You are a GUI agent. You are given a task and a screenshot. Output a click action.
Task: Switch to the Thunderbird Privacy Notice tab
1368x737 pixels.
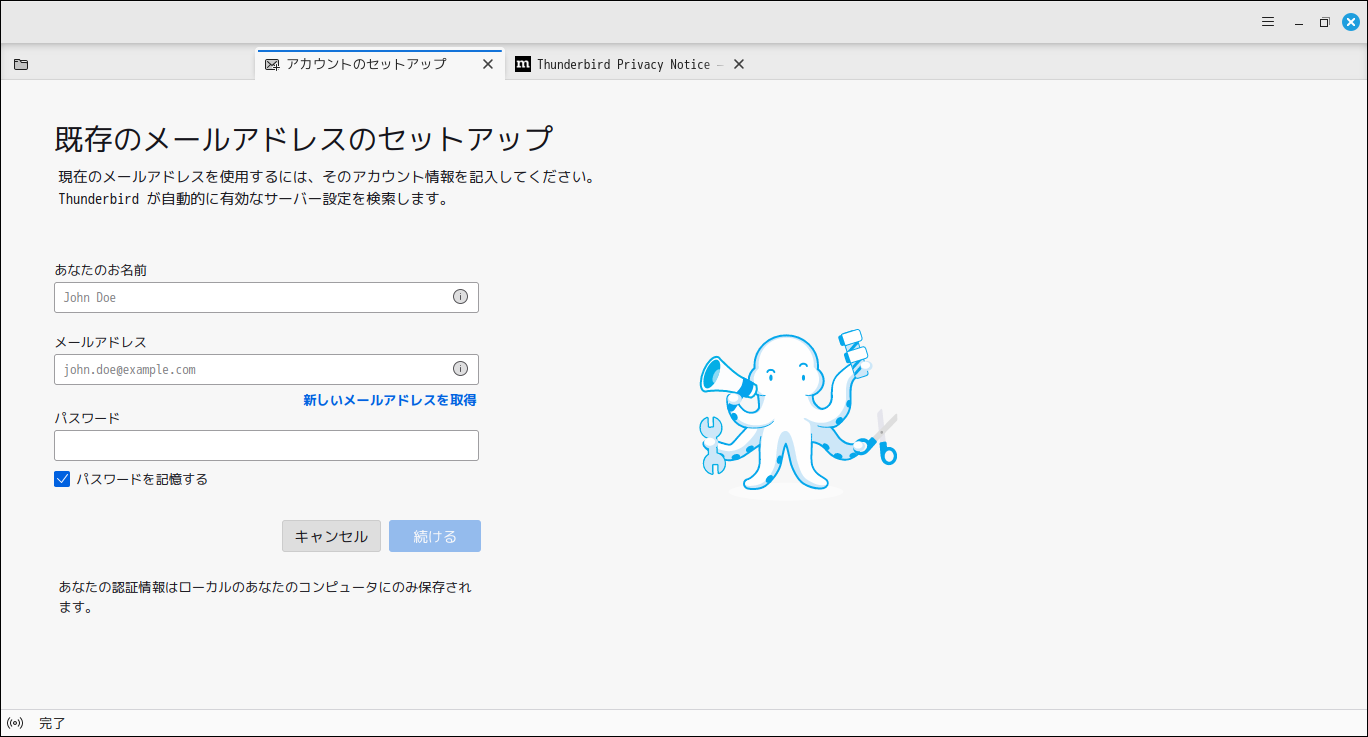pyautogui.click(x=630, y=64)
